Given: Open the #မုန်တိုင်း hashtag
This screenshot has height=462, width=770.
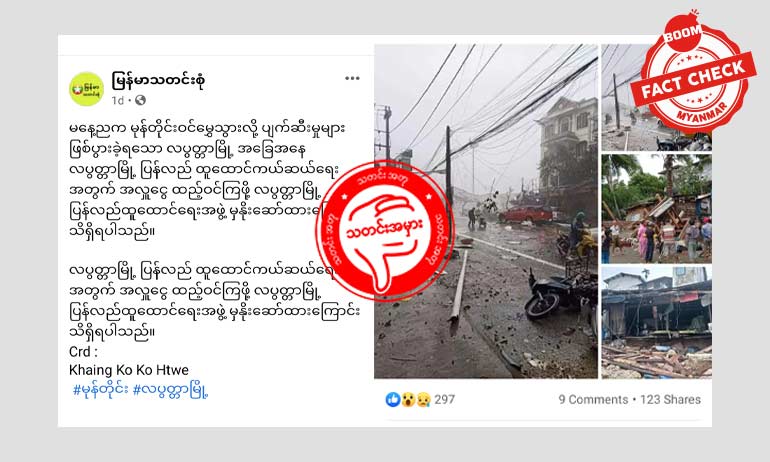Looking at the screenshot, I should tap(101, 390).
